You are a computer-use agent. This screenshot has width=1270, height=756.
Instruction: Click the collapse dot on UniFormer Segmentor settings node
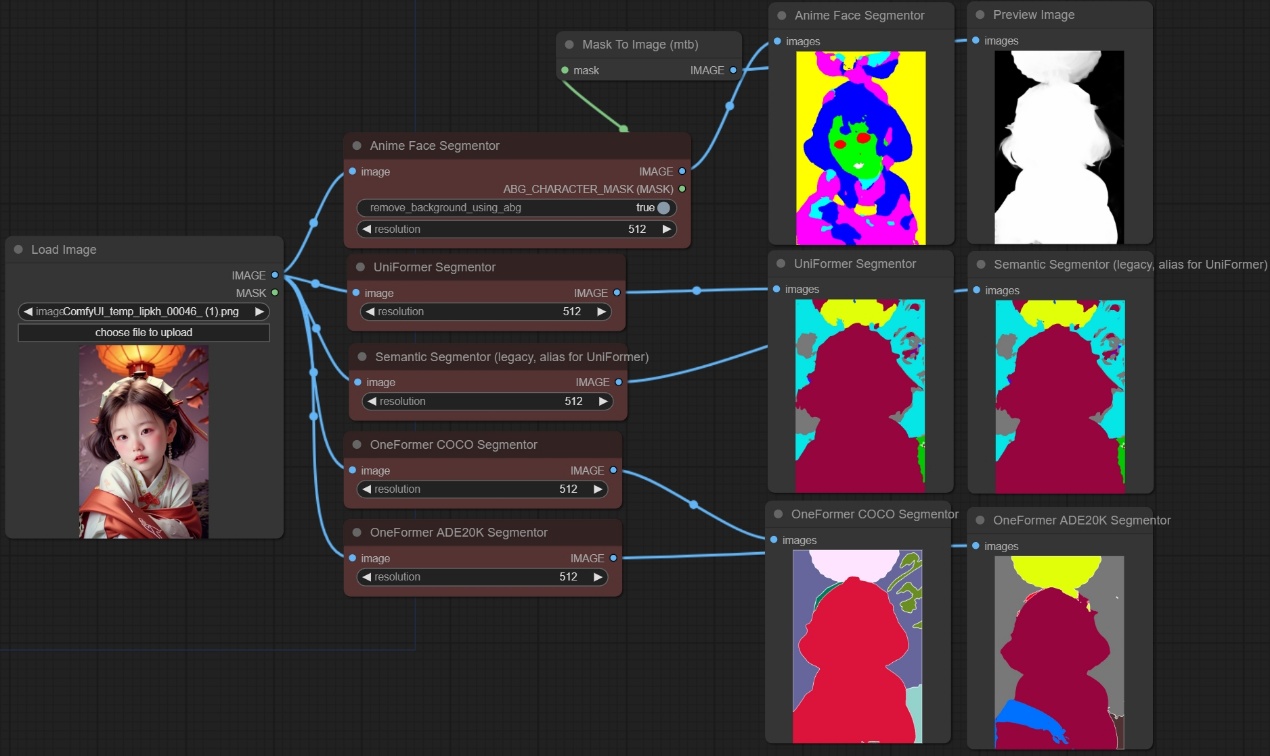(x=360, y=268)
